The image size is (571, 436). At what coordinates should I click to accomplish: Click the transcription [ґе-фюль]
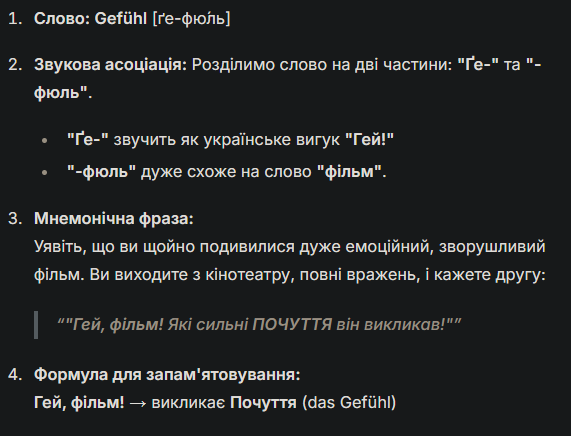[192, 19]
